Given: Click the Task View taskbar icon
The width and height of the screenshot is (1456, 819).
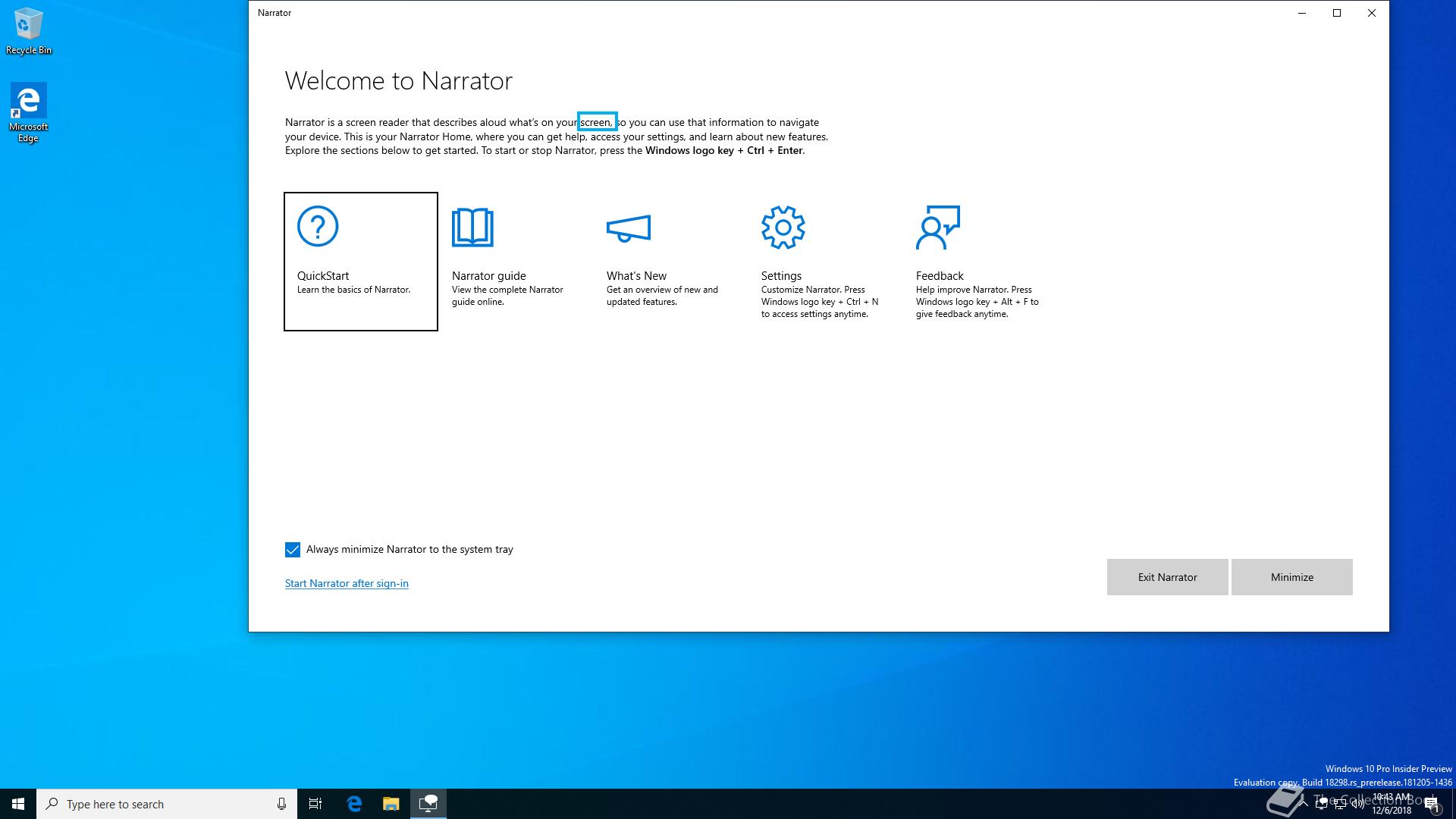Looking at the screenshot, I should tap(315, 804).
